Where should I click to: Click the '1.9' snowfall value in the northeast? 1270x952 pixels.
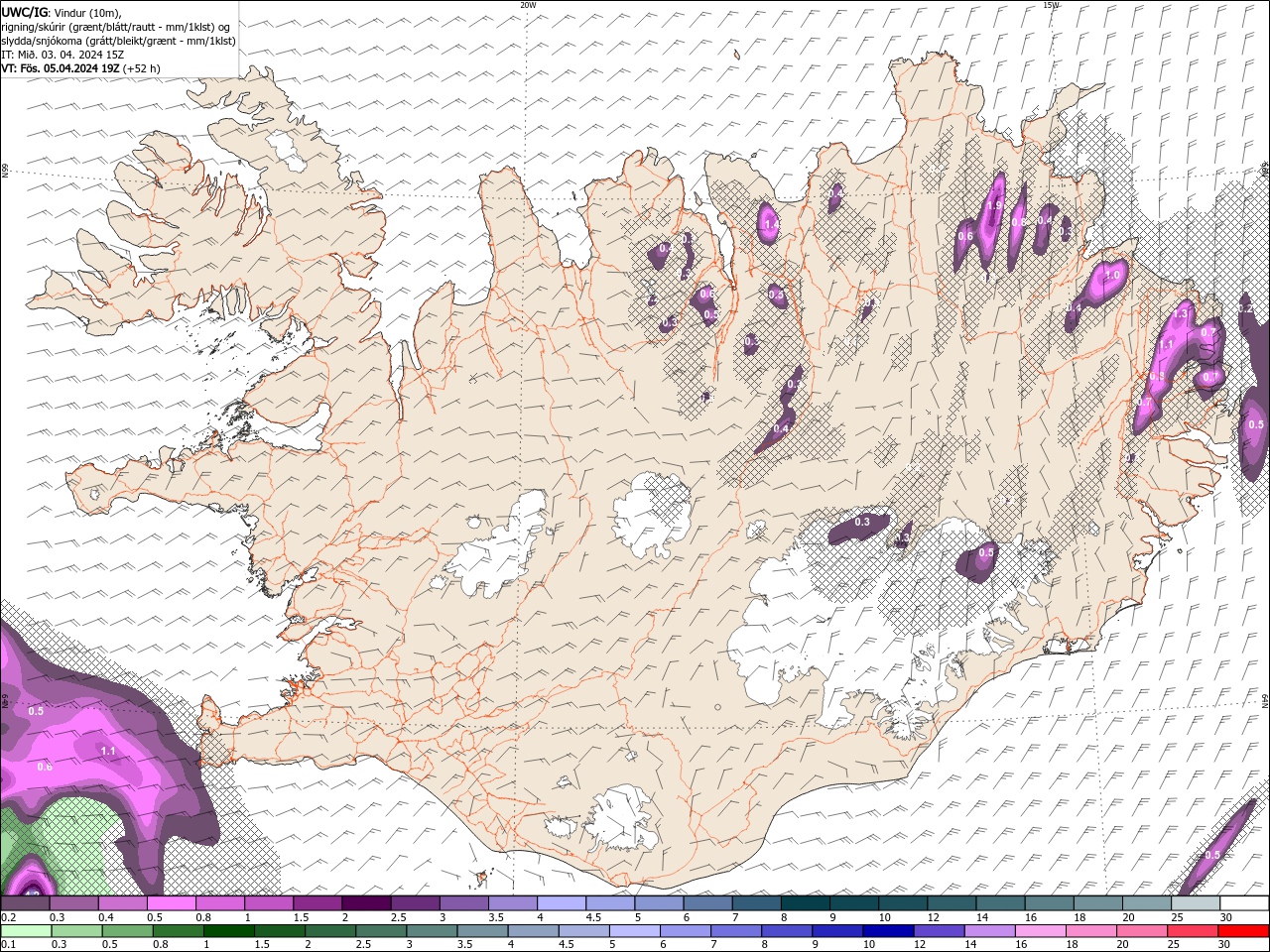click(x=993, y=205)
